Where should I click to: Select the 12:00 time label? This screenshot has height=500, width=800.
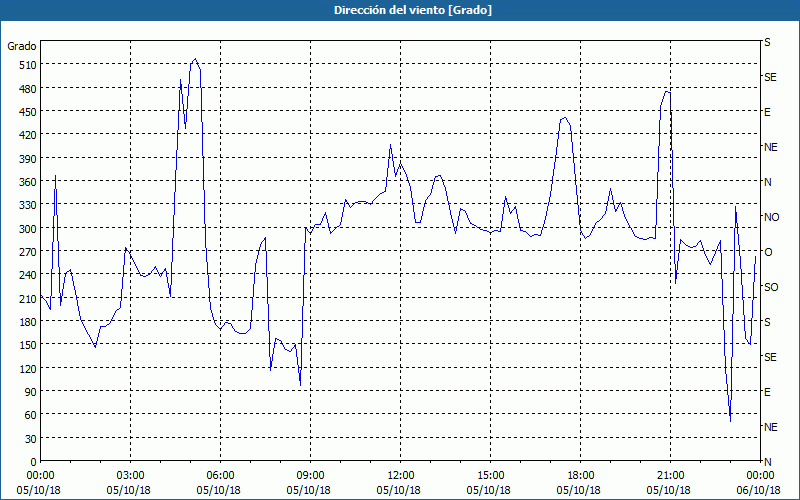click(x=401, y=476)
